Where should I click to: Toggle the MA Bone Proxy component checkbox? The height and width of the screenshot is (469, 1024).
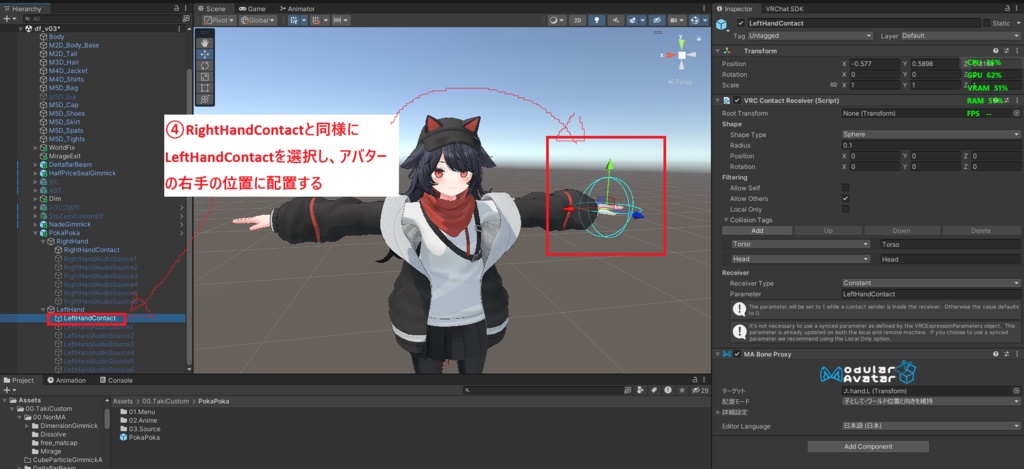coord(737,354)
